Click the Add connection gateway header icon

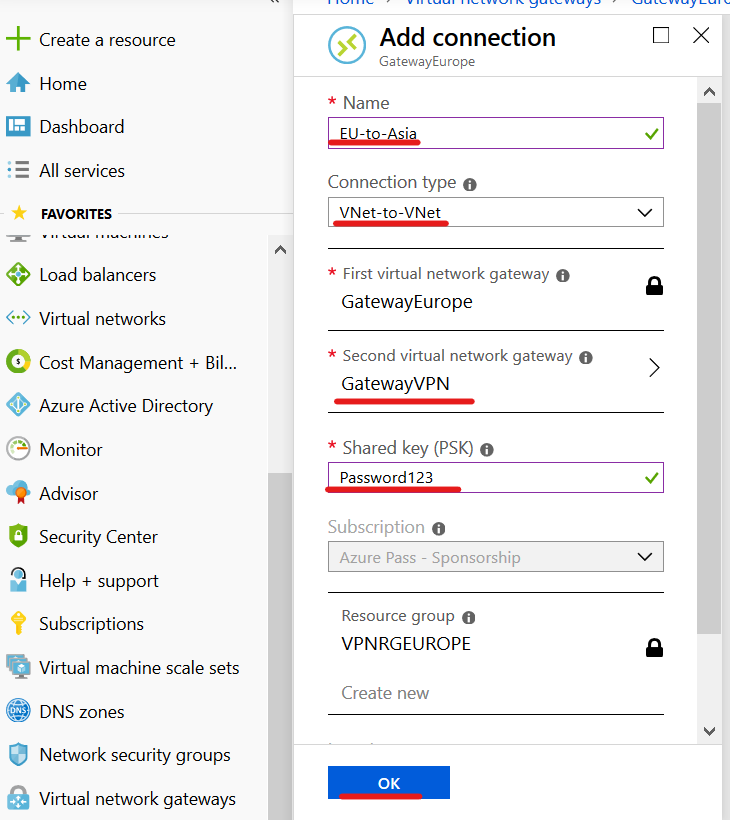pyautogui.click(x=347, y=45)
